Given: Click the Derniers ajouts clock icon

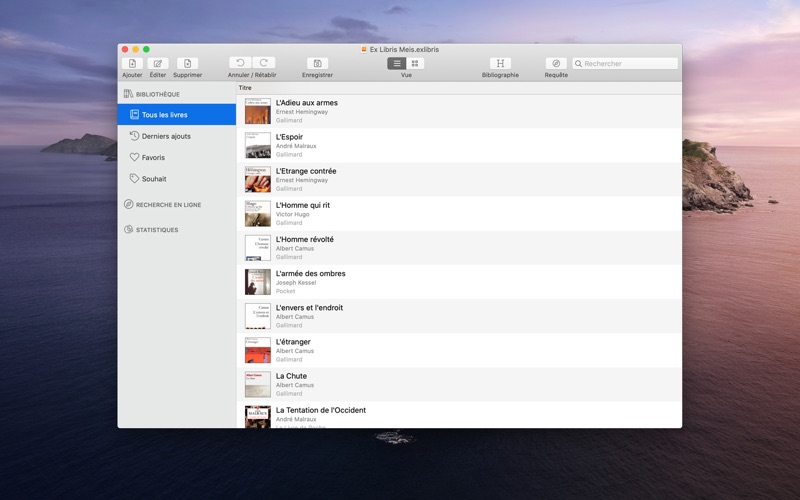Looking at the screenshot, I should [x=134, y=136].
